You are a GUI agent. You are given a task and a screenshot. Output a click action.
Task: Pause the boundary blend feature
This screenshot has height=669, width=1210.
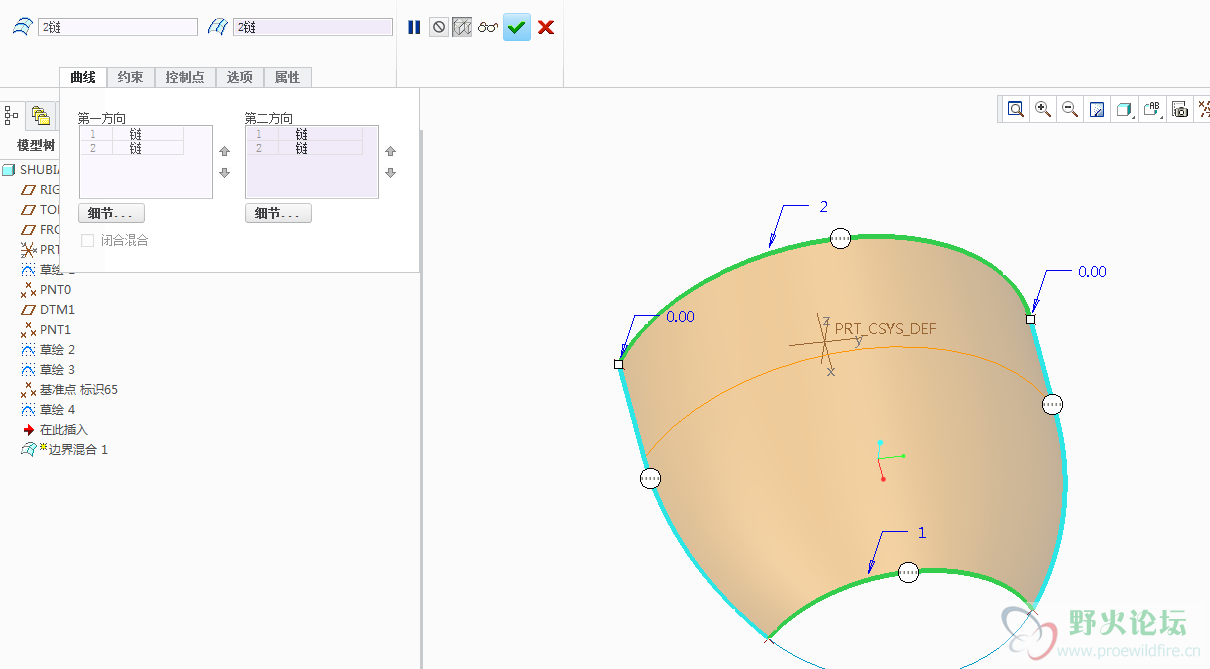[x=414, y=28]
